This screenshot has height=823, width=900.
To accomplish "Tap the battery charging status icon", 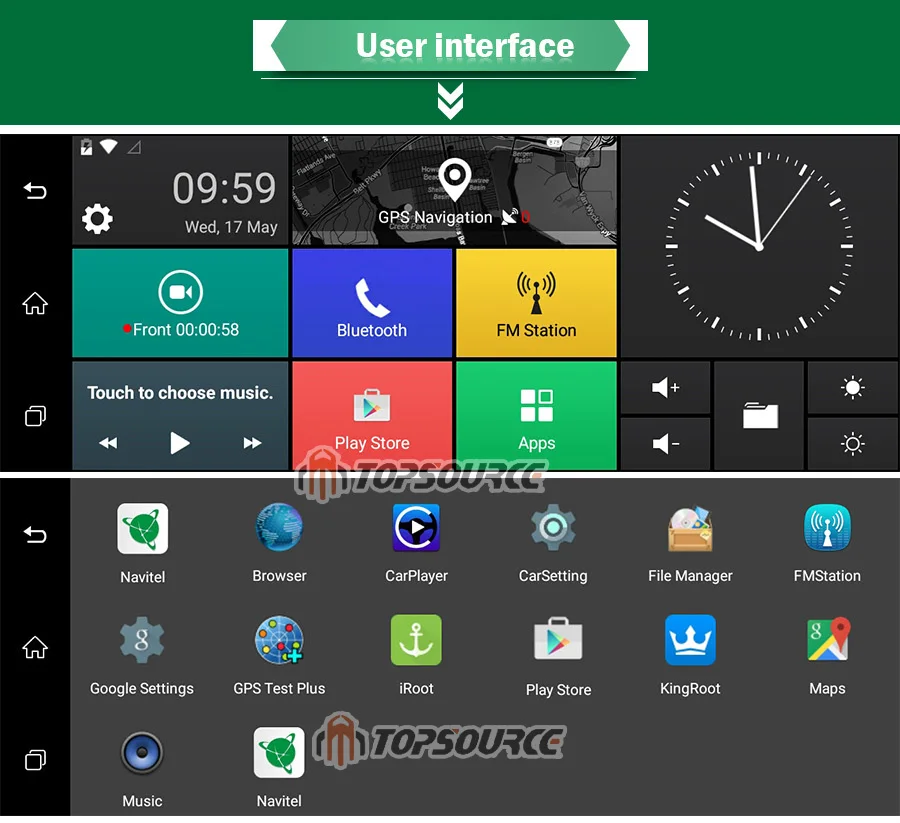I will click(x=86, y=147).
